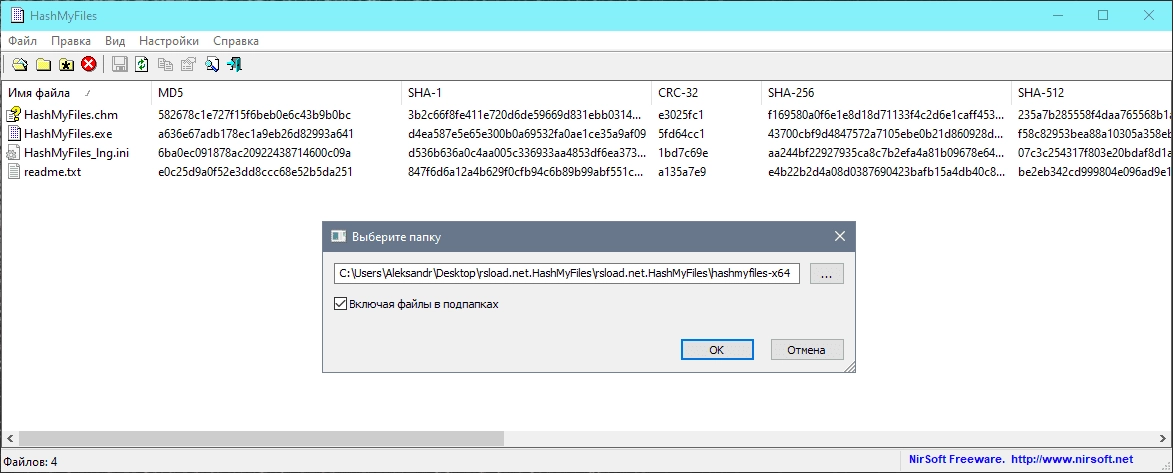Click MD5 value 582678c1e727f15f6beb0e6c43b9b0bc
Image resolution: width=1173 pixels, height=473 pixels.
pos(255,115)
